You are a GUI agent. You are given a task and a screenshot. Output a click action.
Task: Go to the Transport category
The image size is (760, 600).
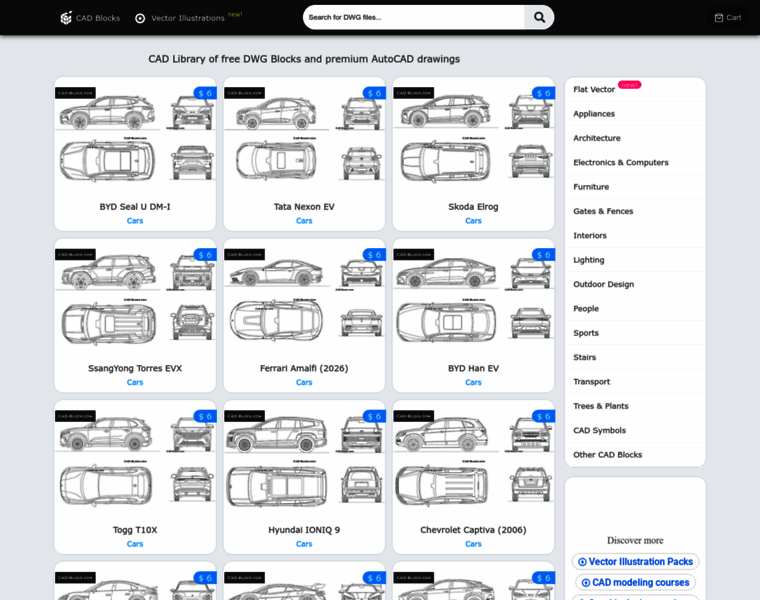635,381
